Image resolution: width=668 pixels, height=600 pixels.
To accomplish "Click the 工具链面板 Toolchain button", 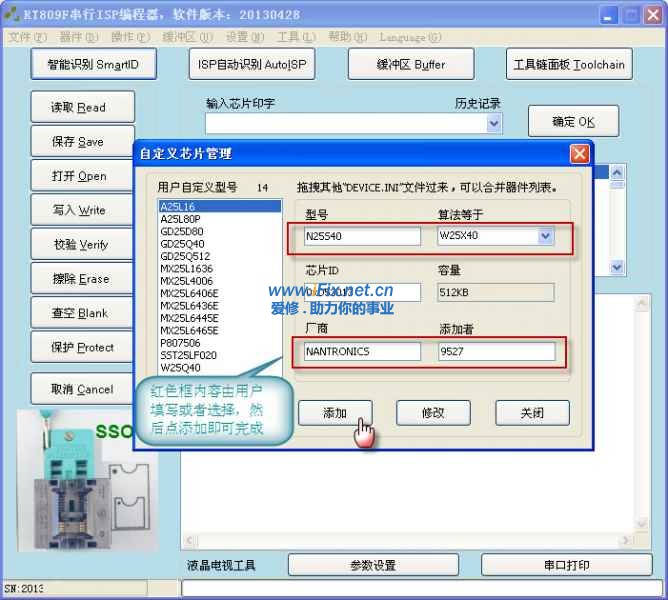I will pyautogui.click(x=568, y=65).
